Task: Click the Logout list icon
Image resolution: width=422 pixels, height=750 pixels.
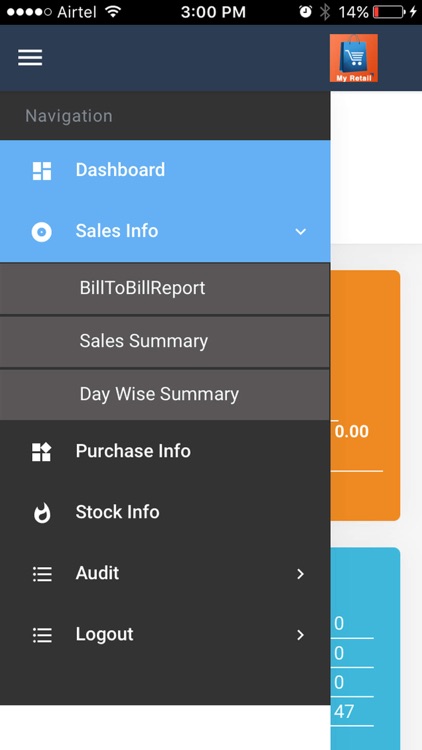Action: 42,635
